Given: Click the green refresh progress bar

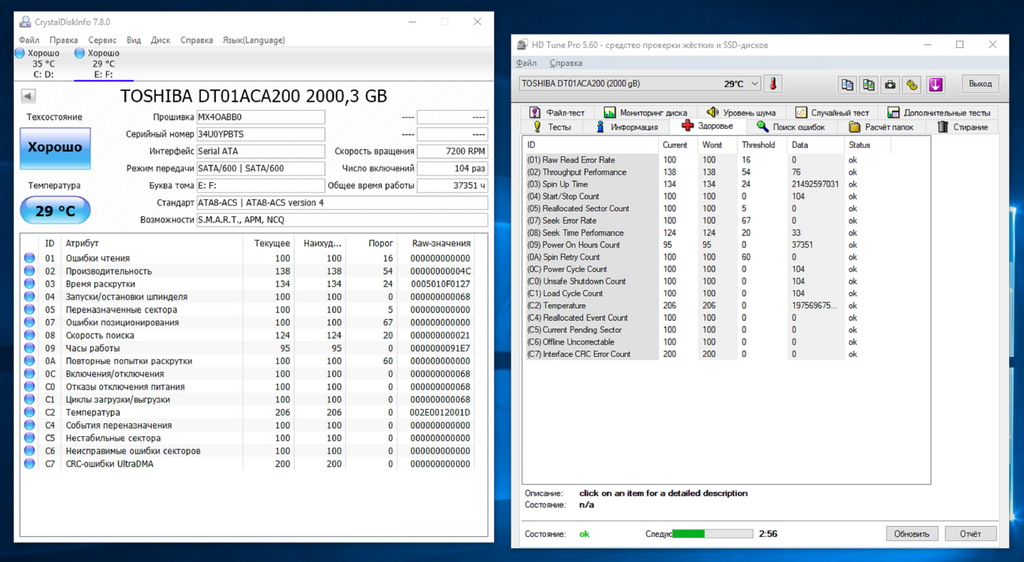Looking at the screenshot, I should (712, 533).
